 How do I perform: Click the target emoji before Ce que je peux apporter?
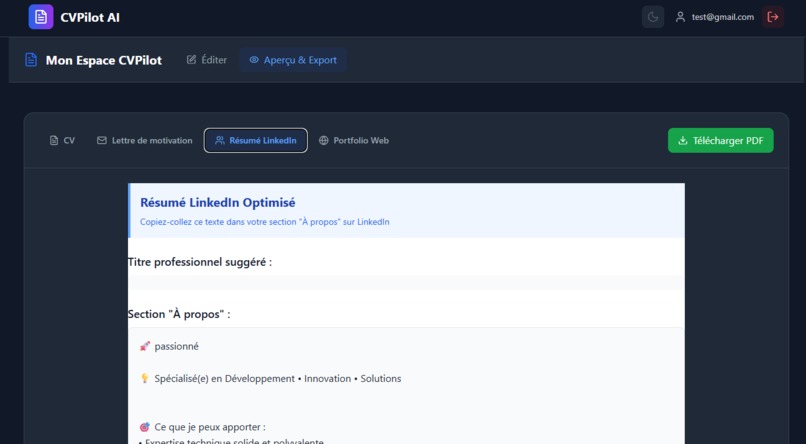[144, 427]
